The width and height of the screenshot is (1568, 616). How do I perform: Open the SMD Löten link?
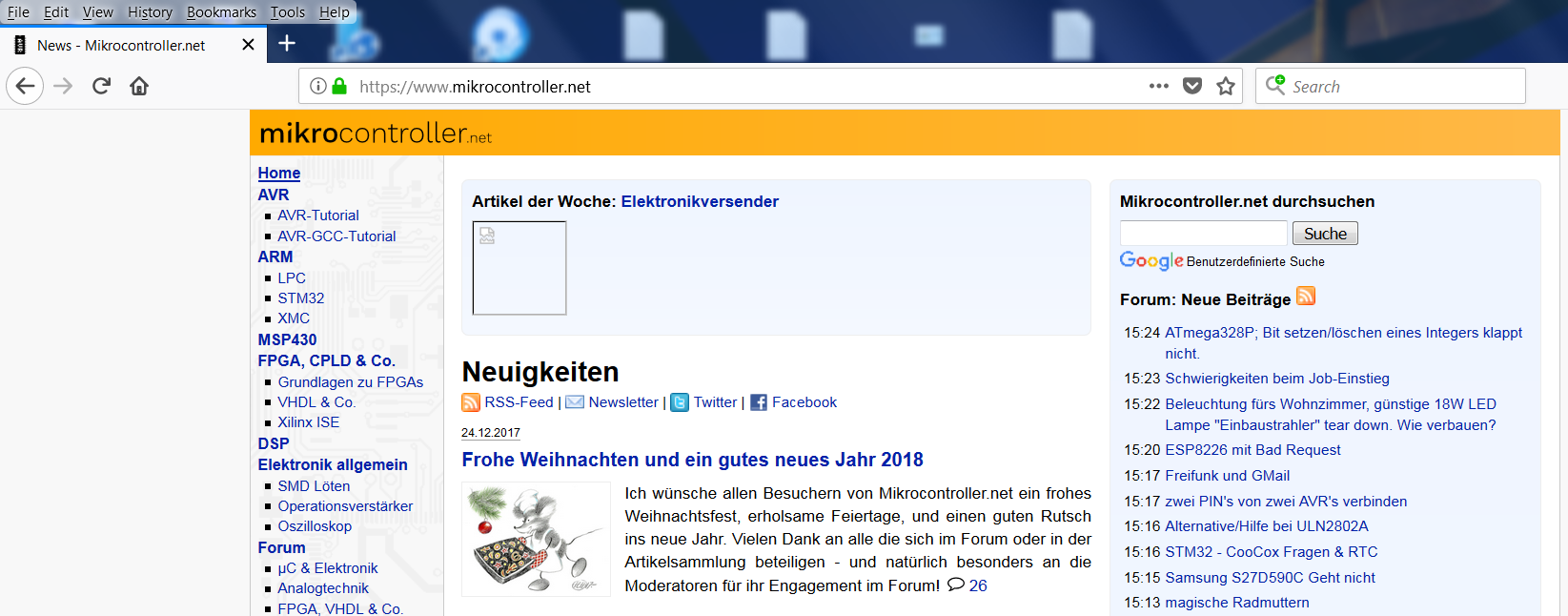pyautogui.click(x=314, y=486)
